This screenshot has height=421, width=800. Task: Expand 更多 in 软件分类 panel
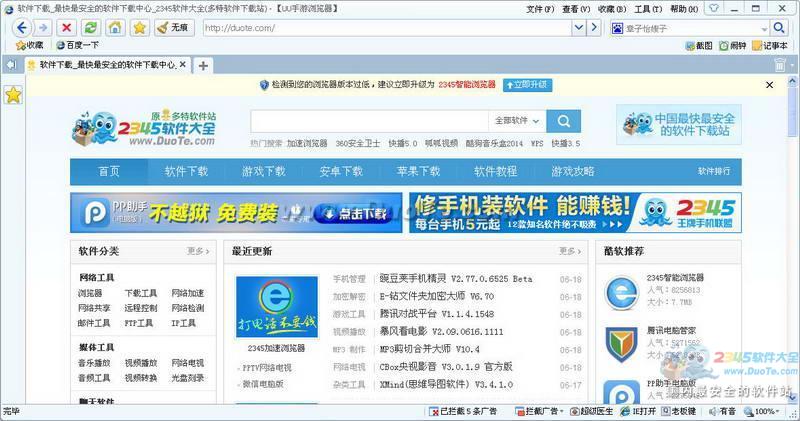198,251
